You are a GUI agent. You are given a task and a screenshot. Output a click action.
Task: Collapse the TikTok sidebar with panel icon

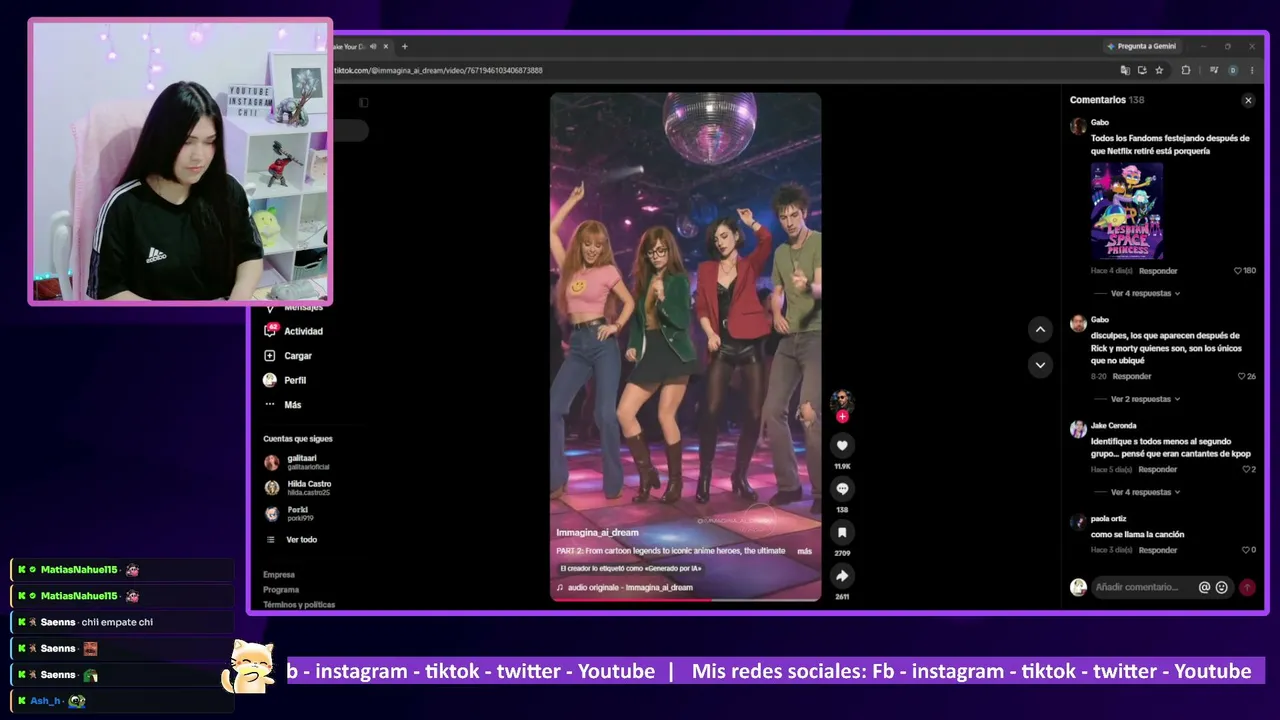coord(363,102)
